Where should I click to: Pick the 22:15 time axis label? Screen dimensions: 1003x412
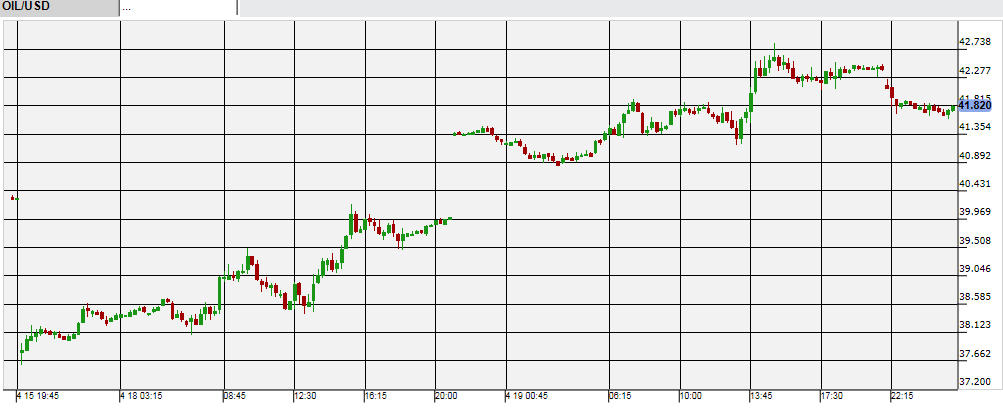[903, 396]
